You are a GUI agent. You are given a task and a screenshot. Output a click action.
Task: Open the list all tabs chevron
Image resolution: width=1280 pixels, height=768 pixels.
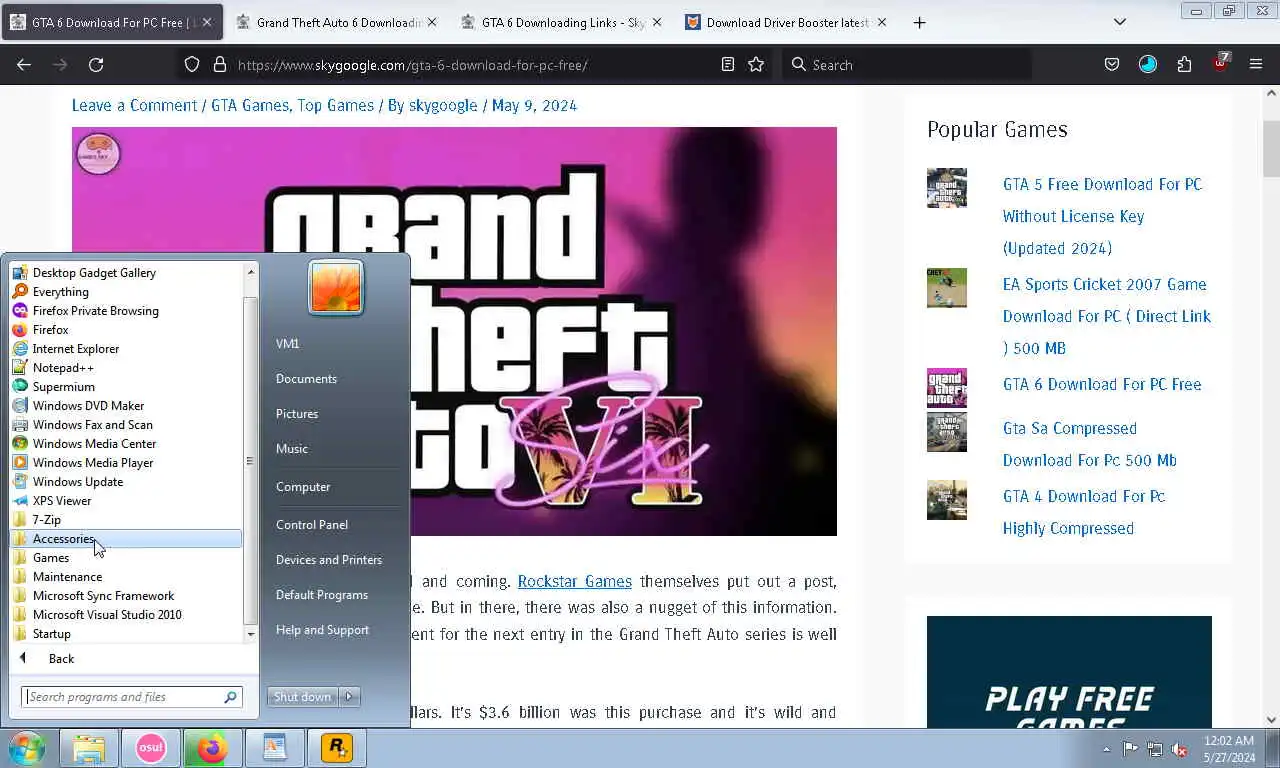click(x=1120, y=22)
